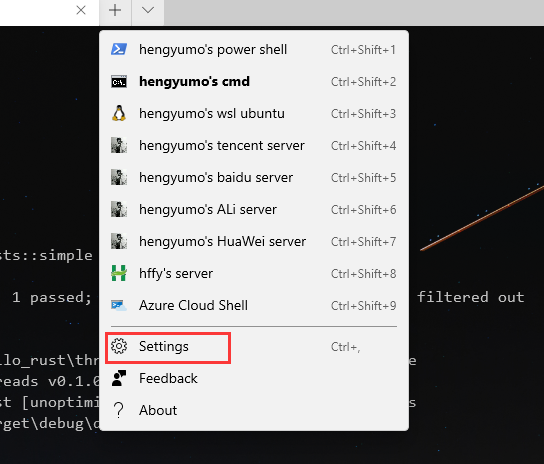Open hengyumo's wsl ubuntu profile

point(254,113)
